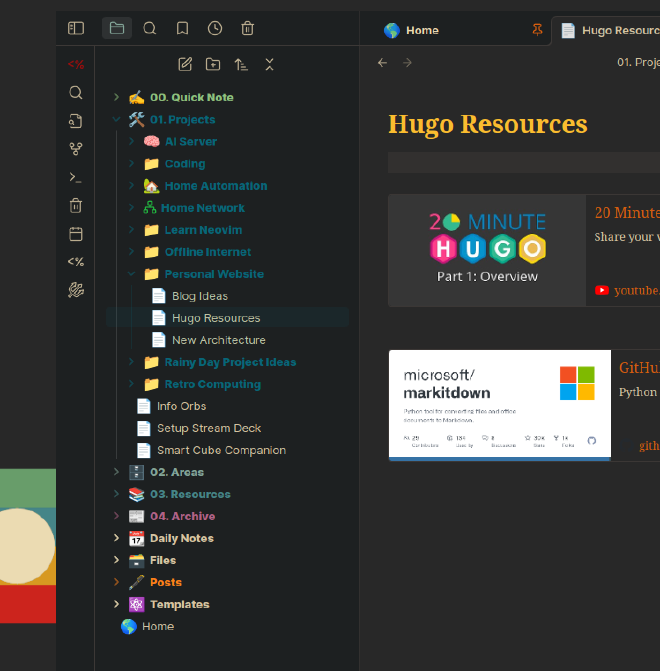Toggle the left sidebar collapse icon
This screenshot has height=671, width=660.
coord(76,29)
